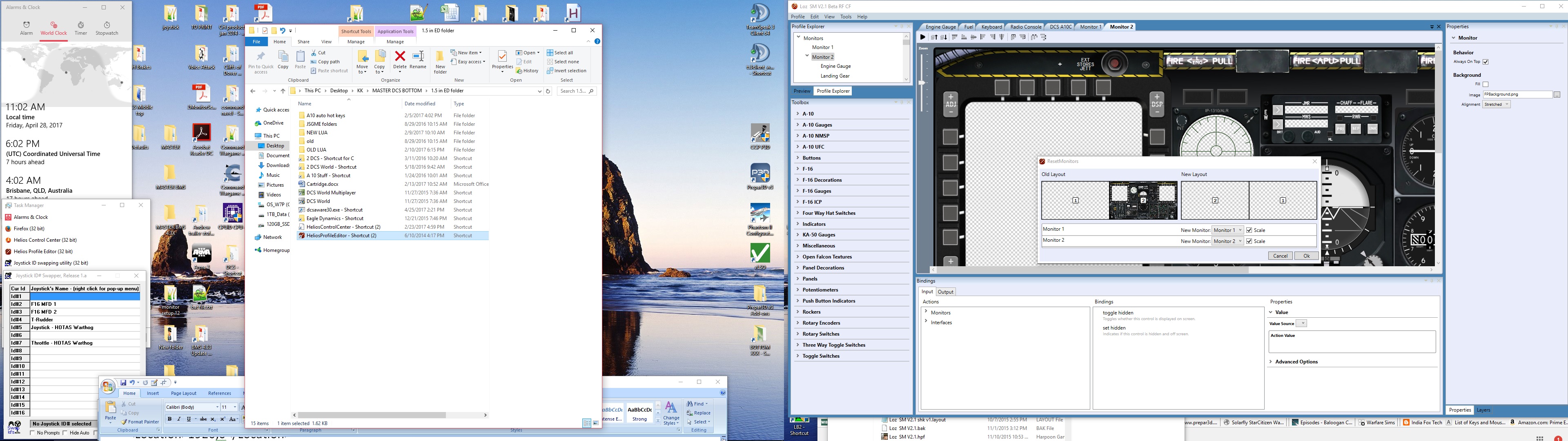
Task: Click the Explorer up-directory arrow icon
Action: tap(283, 91)
